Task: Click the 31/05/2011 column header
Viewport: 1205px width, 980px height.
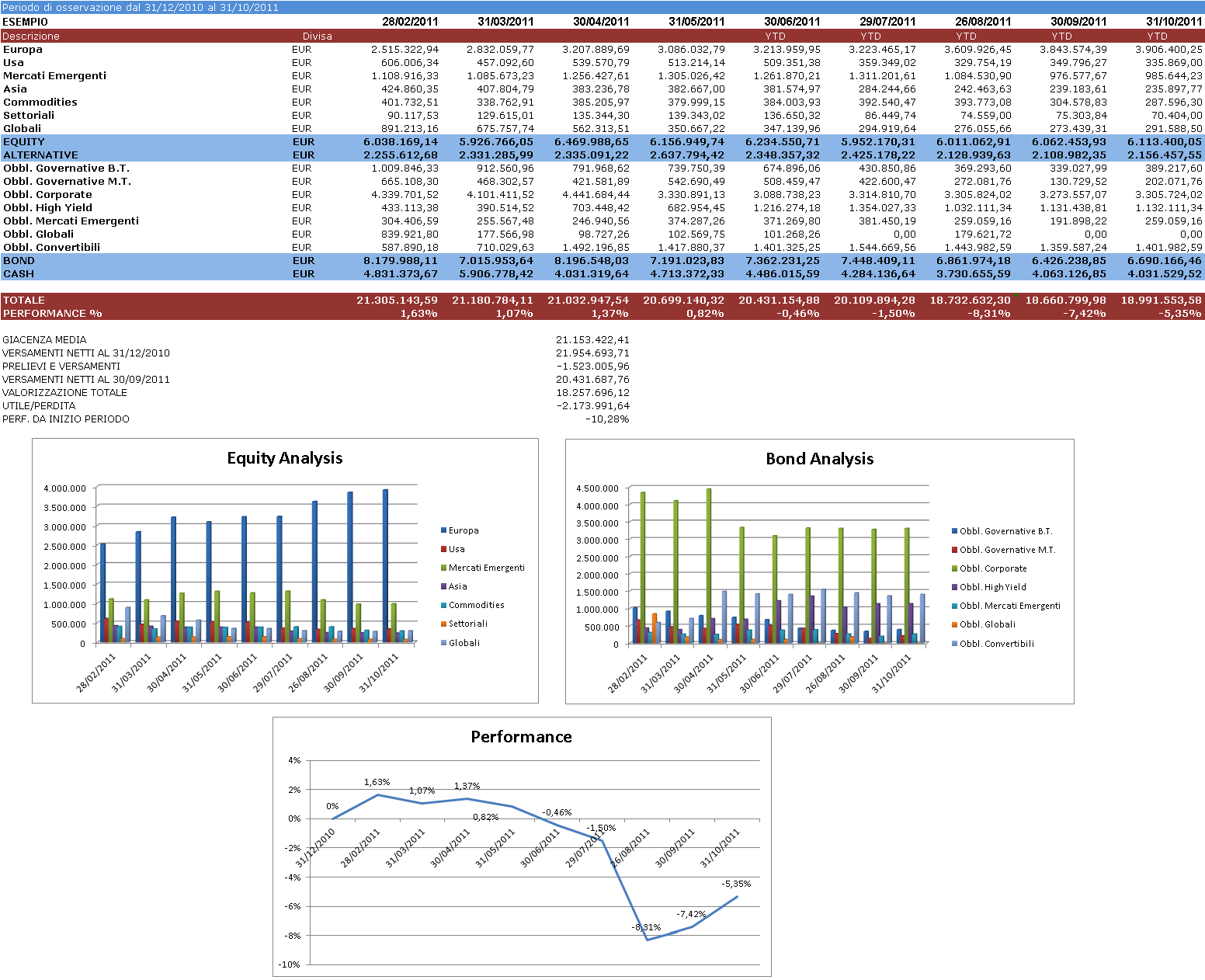Action: coord(696,22)
